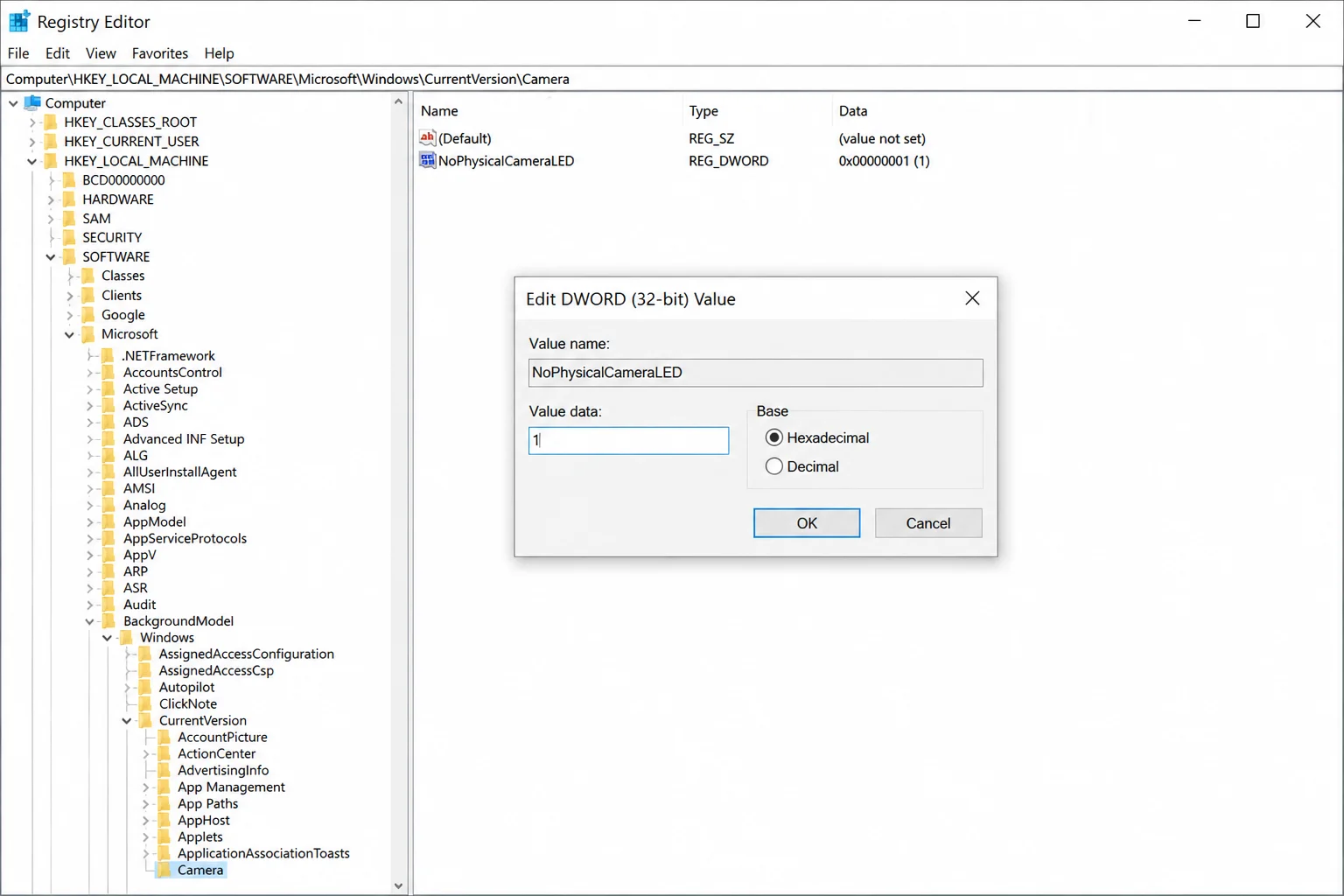Viewport: 1344px width, 896px height.
Task: Click the Applets folder icon
Action: coord(164,836)
